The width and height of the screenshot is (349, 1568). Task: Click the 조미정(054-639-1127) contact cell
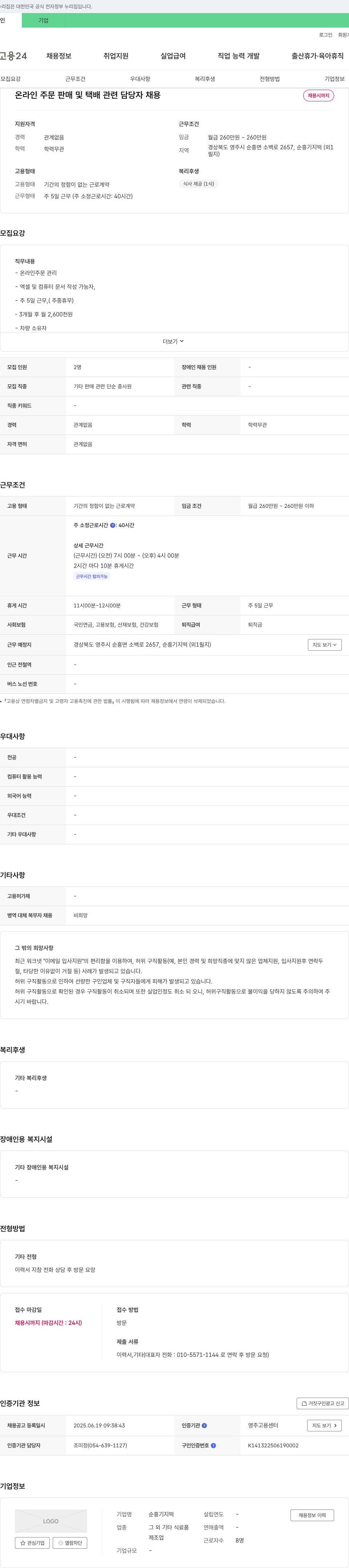coord(100,1446)
